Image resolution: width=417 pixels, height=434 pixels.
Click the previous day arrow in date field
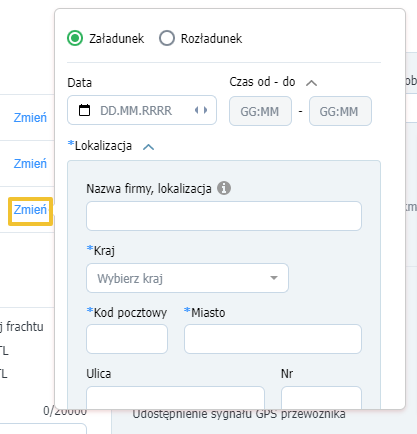click(x=197, y=110)
